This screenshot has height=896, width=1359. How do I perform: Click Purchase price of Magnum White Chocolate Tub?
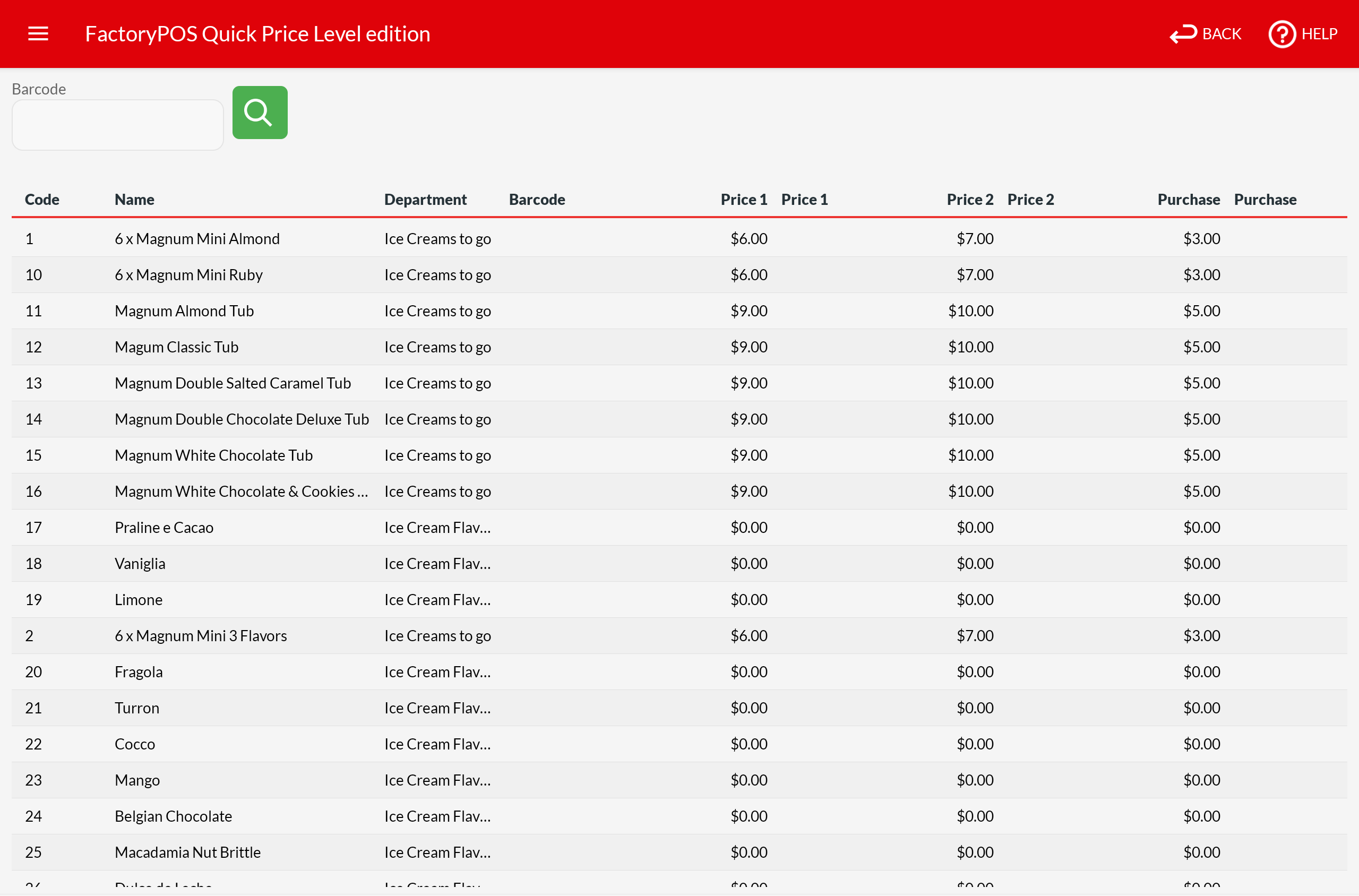(1201, 455)
